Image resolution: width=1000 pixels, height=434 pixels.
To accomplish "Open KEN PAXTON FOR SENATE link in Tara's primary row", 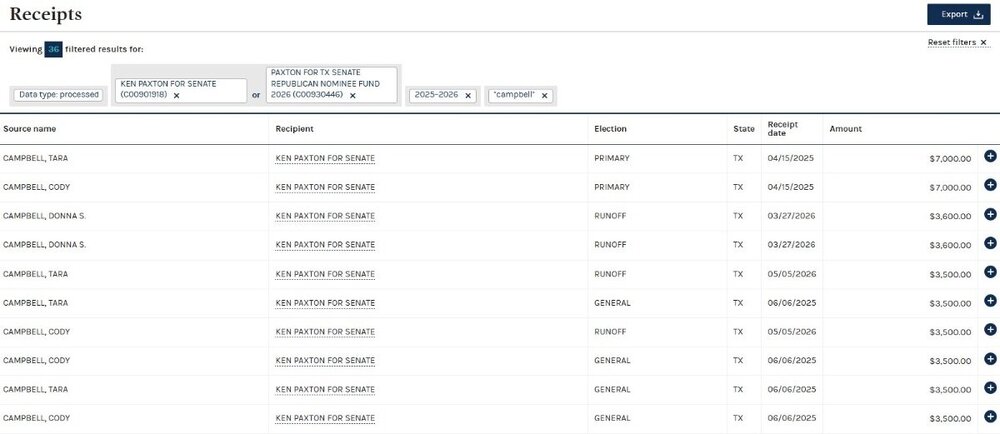I will pos(325,159).
